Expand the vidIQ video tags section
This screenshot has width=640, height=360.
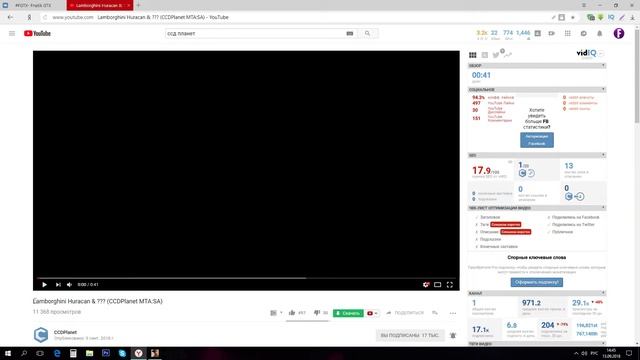pos(603,344)
